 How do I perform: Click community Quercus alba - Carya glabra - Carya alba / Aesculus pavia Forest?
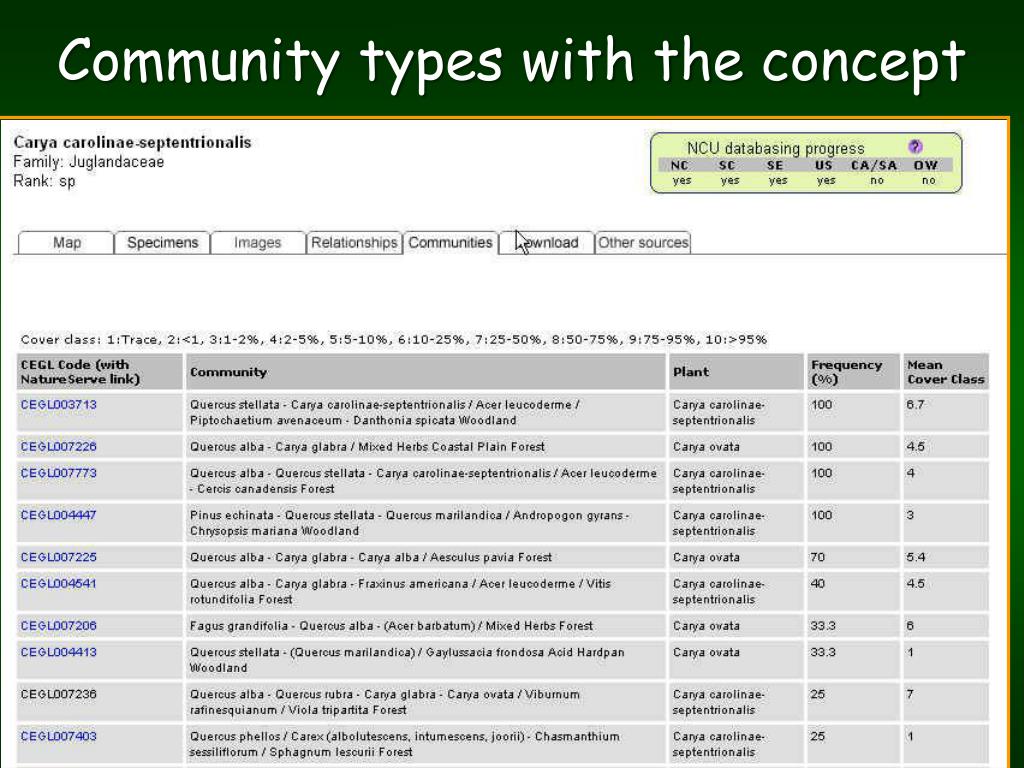(371, 557)
